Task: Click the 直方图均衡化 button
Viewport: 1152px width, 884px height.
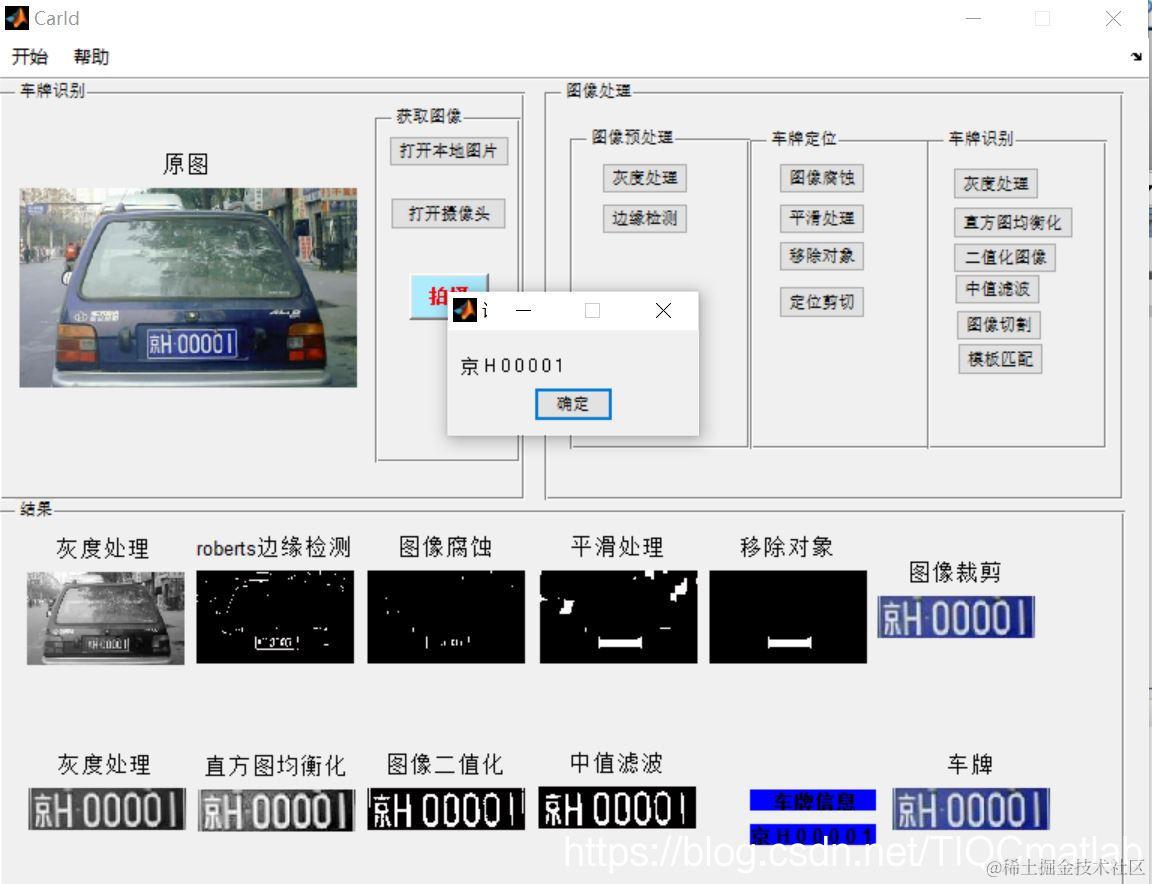Action: 1012,223
